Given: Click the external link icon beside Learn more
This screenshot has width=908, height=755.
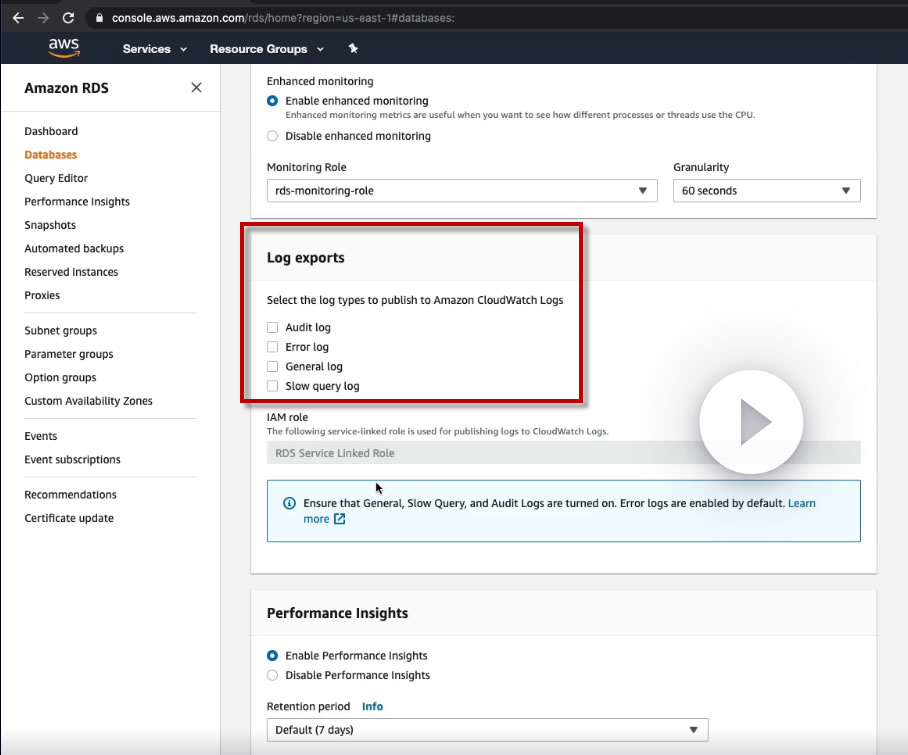Looking at the screenshot, I should tap(340, 519).
